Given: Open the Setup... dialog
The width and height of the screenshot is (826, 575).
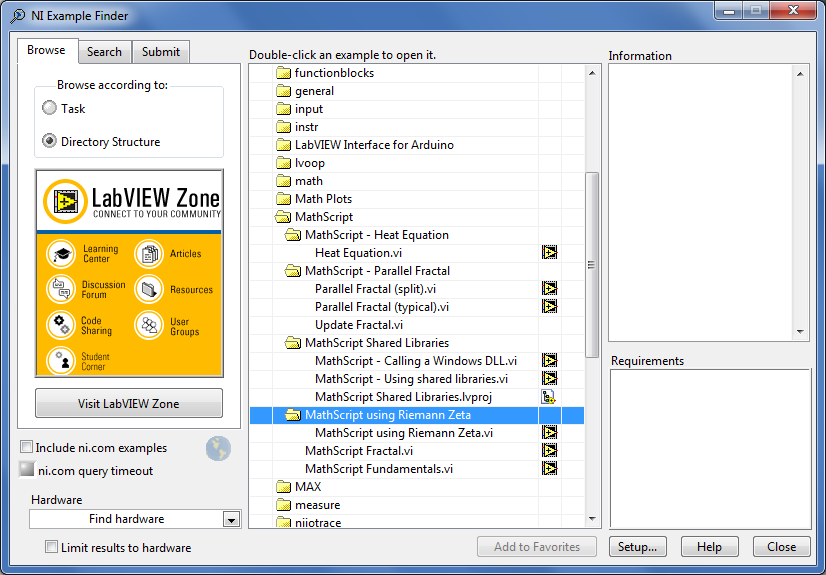Looking at the screenshot, I should (637, 547).
